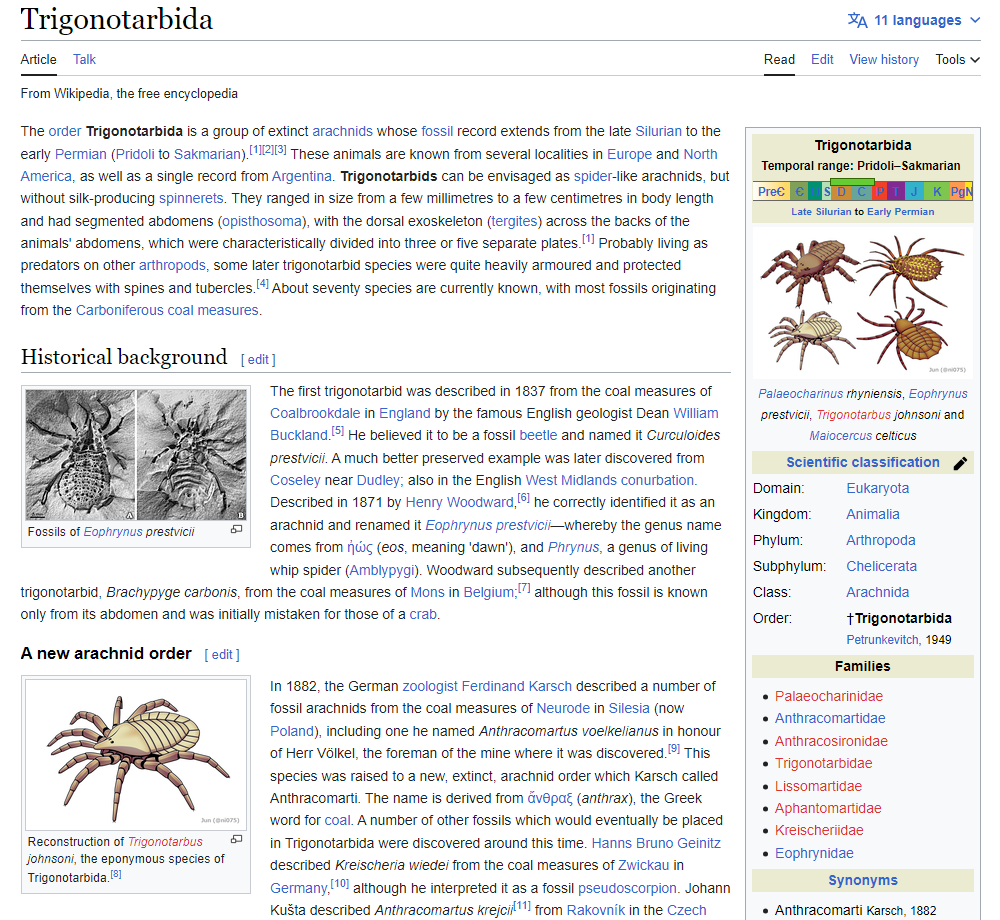The height and width of the screenshot is (920, 1000).
Task: Enlarge the Trigonotarbus johnsoni reconstruction image
Action: 237,839
